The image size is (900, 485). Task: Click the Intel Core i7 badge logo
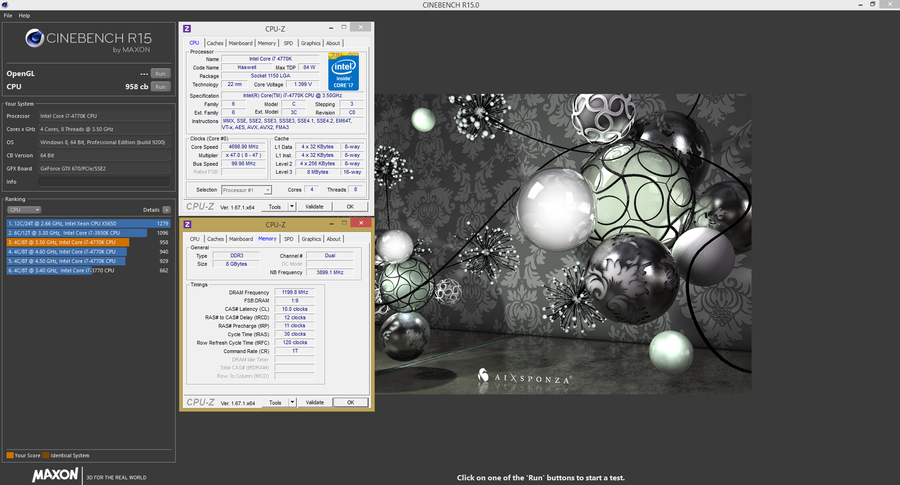coord(343,72)
